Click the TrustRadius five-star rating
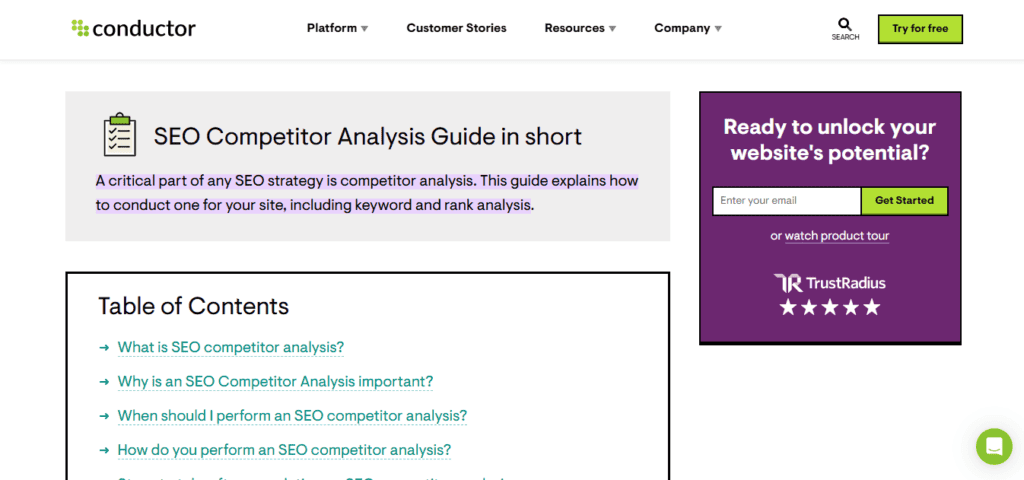The image size is (1024, 480). click(x=829, y=308)
